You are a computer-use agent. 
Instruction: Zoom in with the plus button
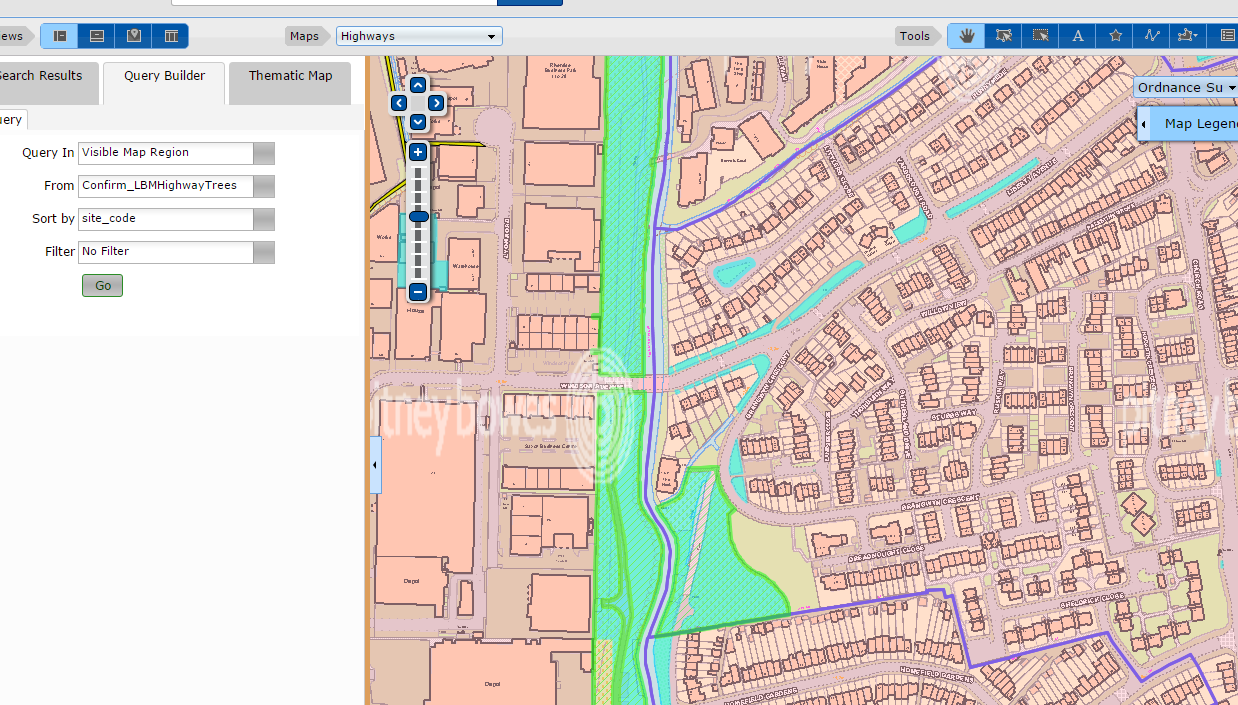(418, 152)
